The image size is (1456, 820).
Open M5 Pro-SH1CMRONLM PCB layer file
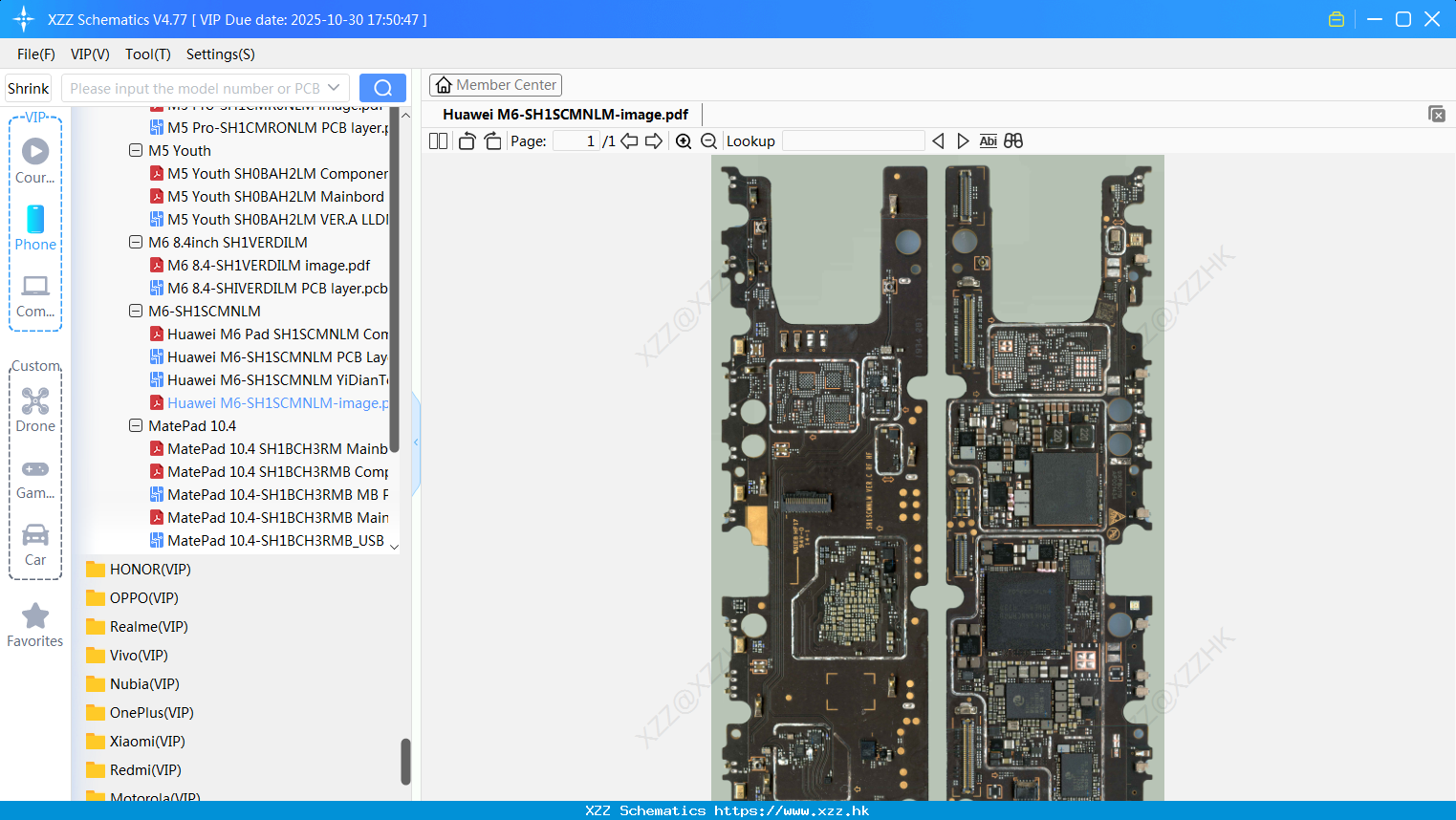point(270,127)
